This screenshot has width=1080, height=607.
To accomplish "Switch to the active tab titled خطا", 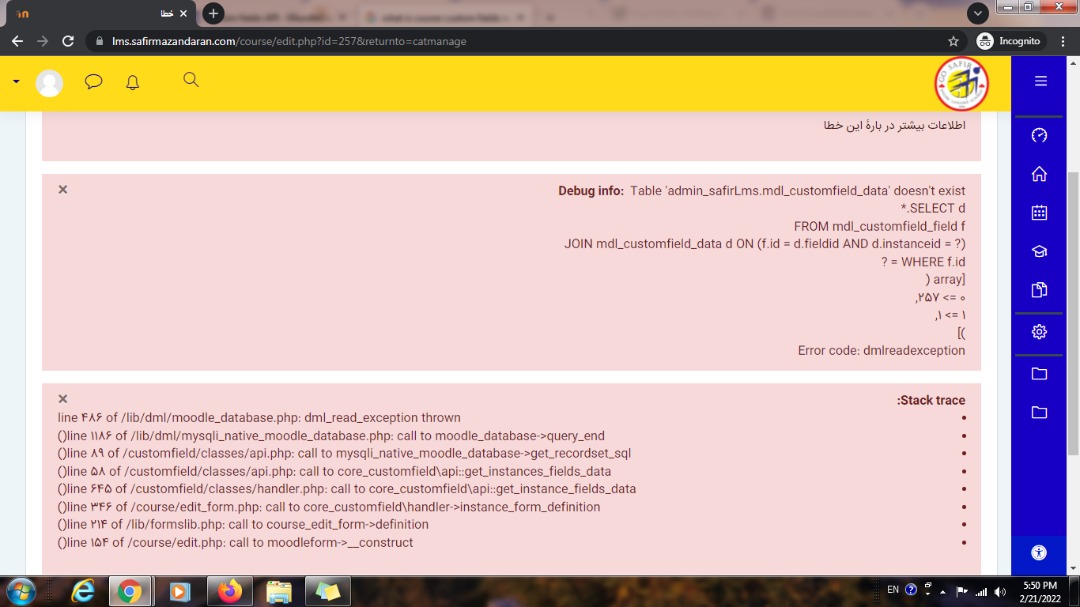I will pos(101,14).
